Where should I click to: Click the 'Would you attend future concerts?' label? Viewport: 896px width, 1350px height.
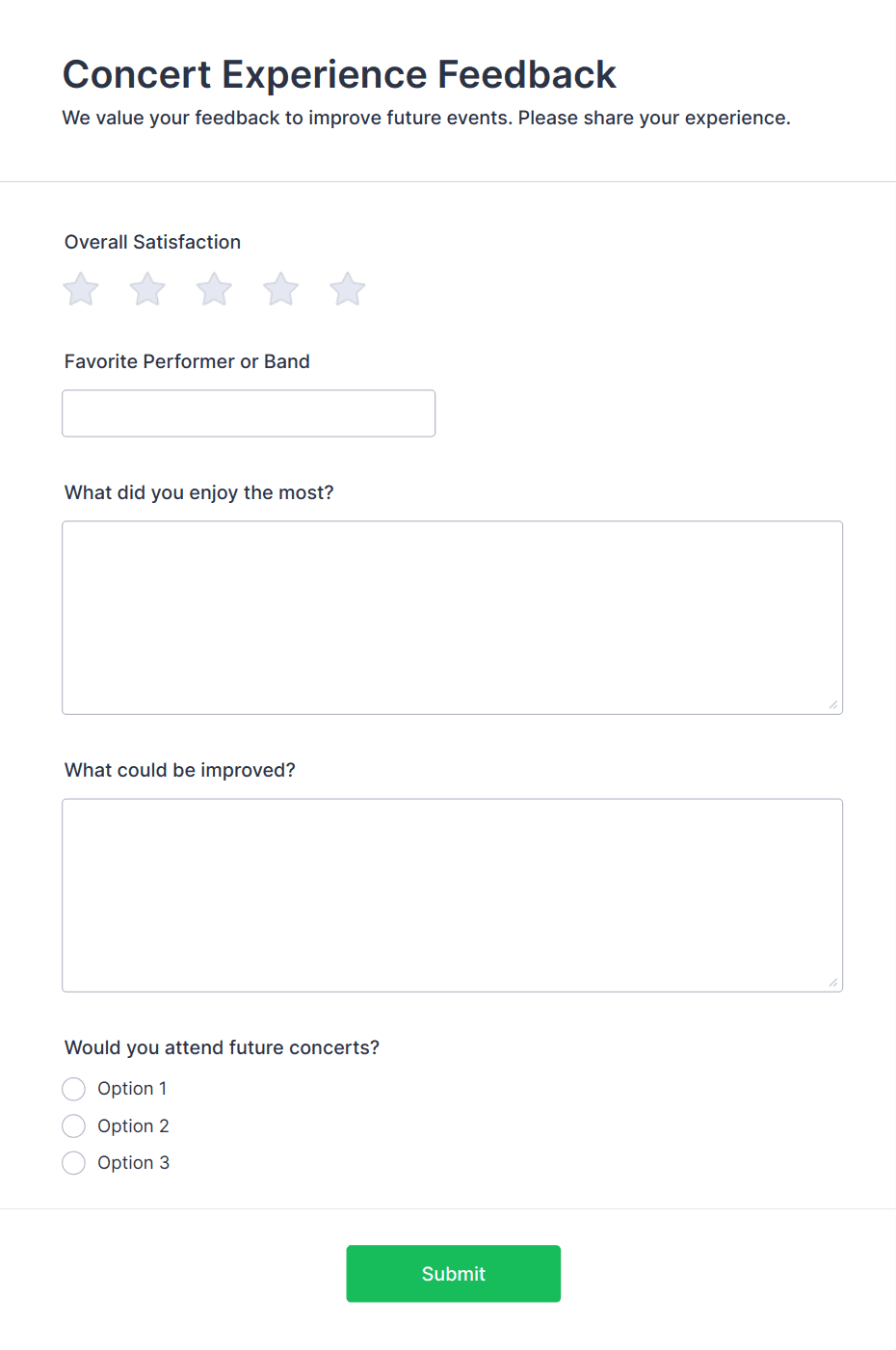(222, 1047)
